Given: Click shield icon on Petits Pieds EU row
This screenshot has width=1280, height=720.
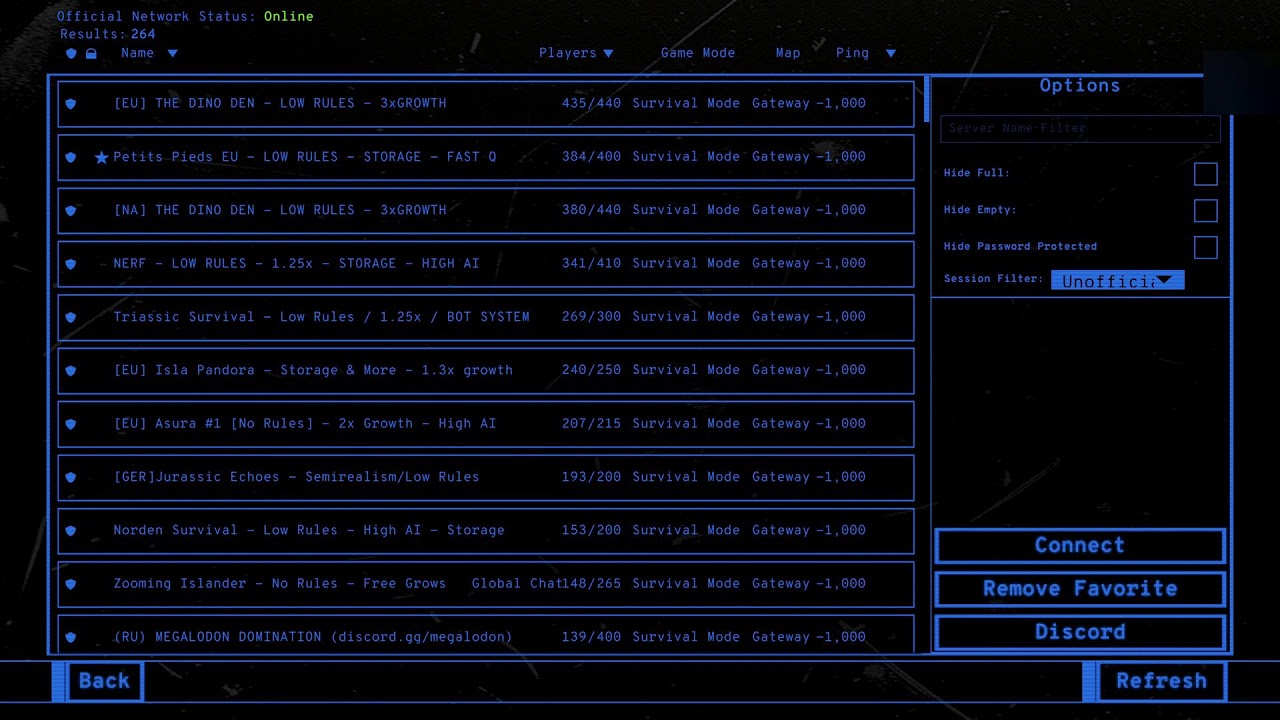Looking at the screenshot, I should point(70,157).
